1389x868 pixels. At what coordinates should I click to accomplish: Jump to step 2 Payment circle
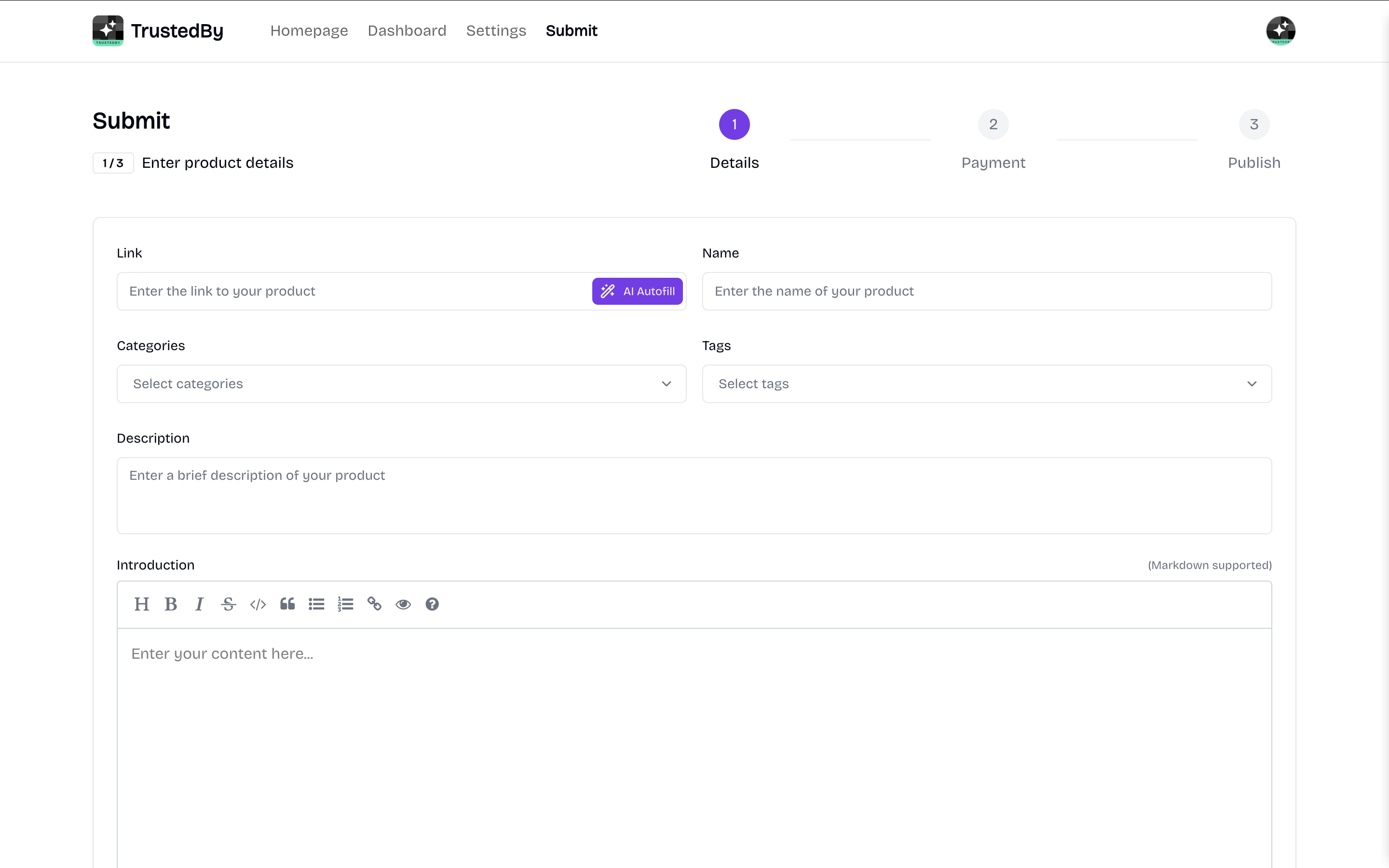point(993,124)
